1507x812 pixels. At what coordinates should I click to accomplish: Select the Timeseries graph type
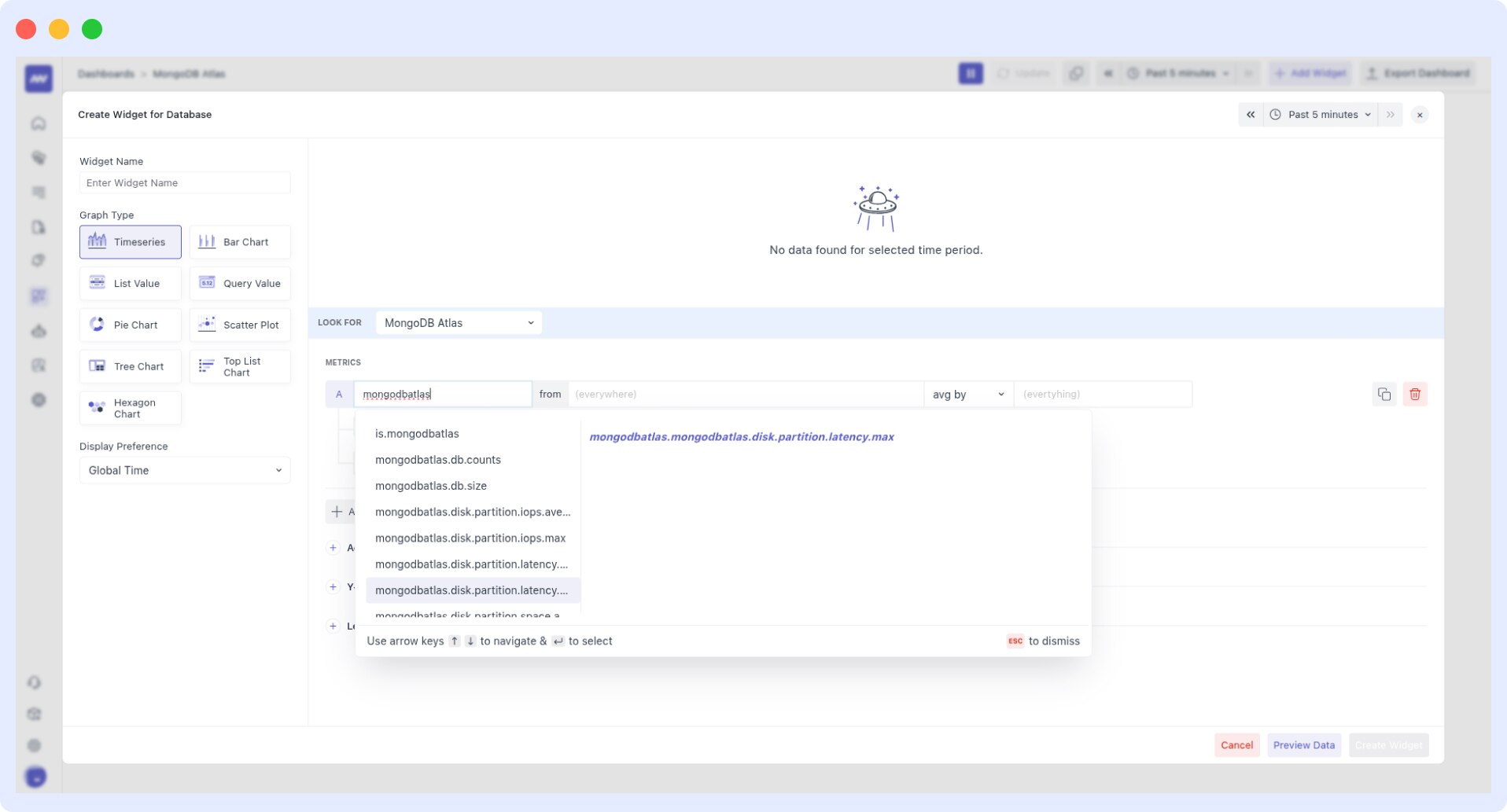(x=130, y=241)
